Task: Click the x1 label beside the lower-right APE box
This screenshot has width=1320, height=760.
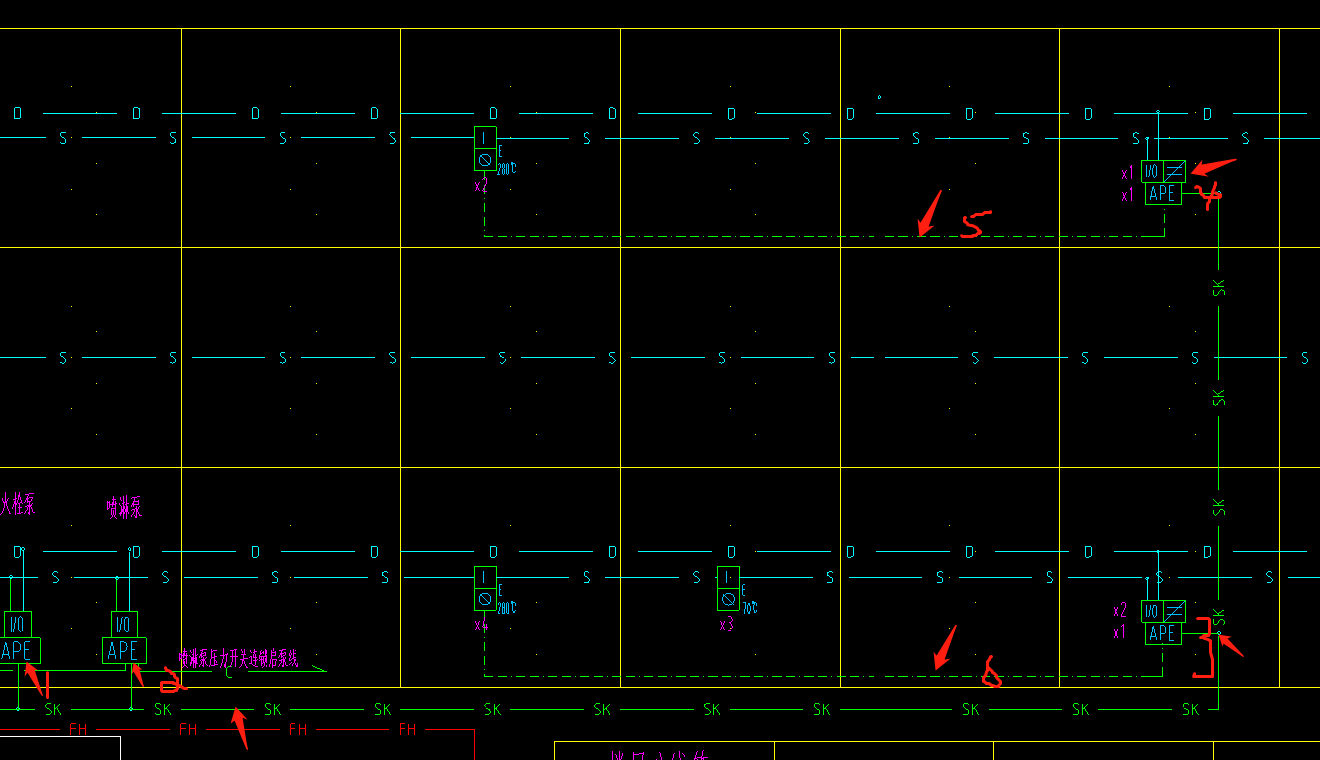Action: point(1120,632)
